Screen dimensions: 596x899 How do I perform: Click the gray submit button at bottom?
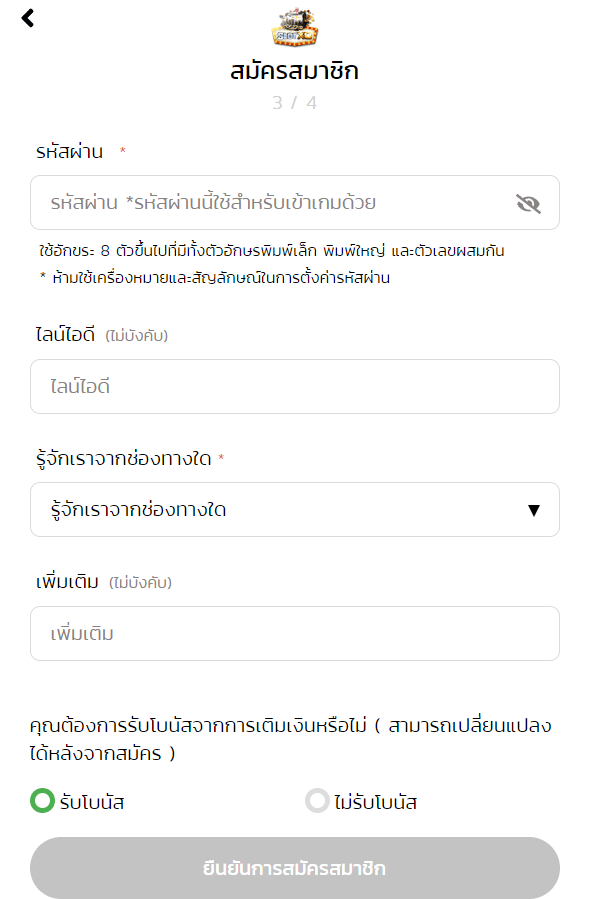(297, 868)
